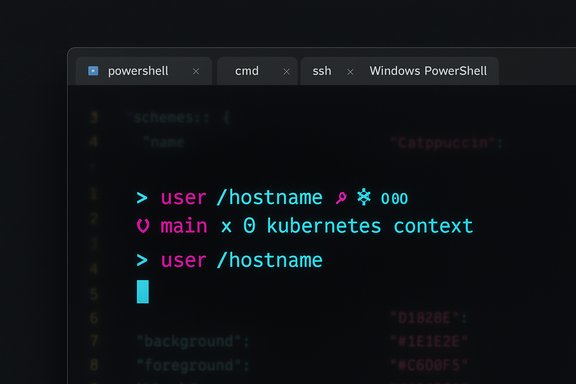This screenshot has height=384, width=576.
Task: Click the "kubernetes context" text
Action: (x=370, y=226)
